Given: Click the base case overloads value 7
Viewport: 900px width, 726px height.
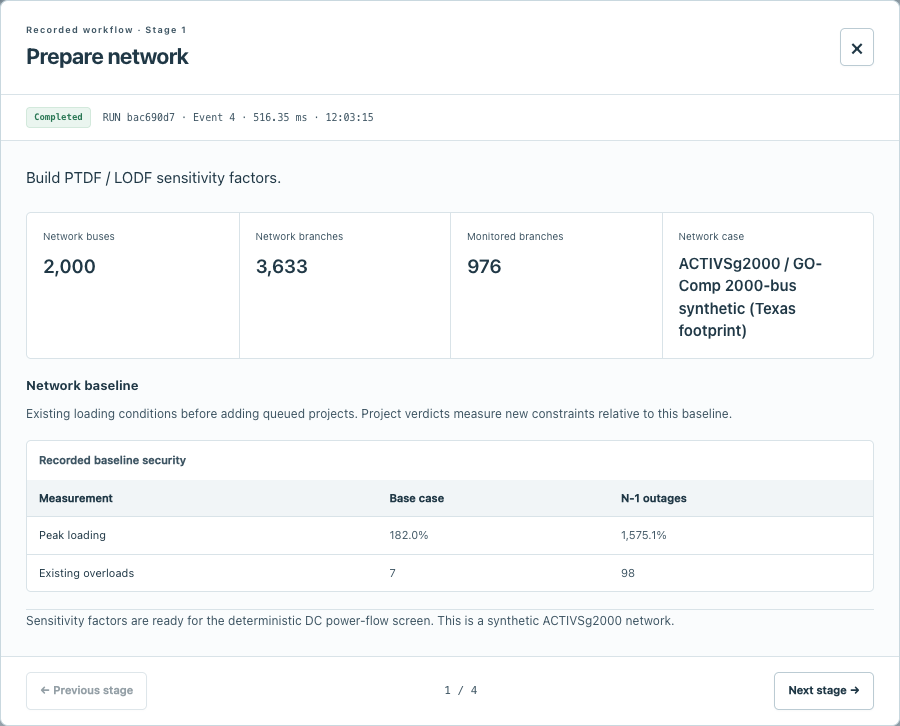Looking at the screenshot, I should (393, 573).
